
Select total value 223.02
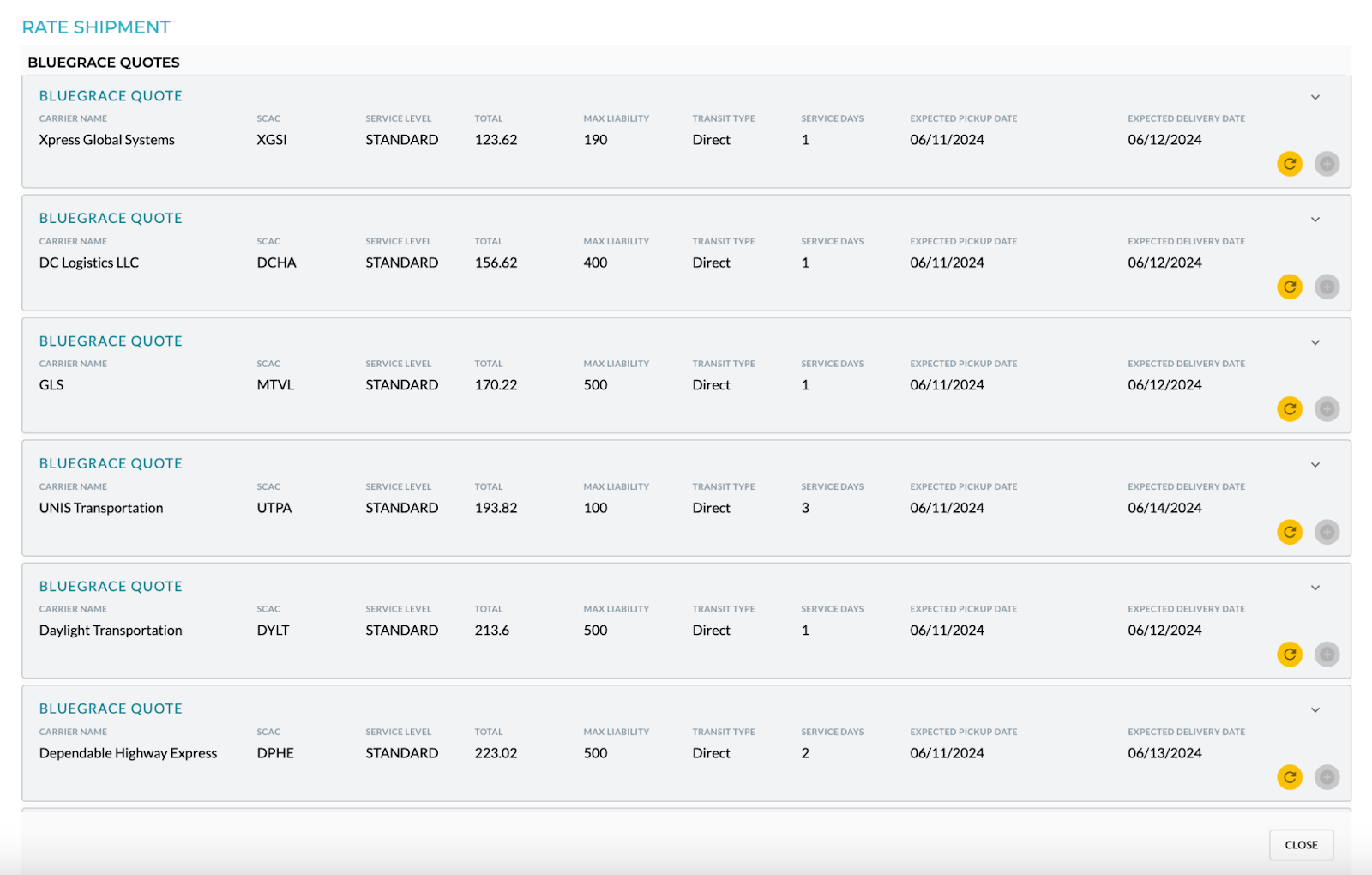pos(496,753)
